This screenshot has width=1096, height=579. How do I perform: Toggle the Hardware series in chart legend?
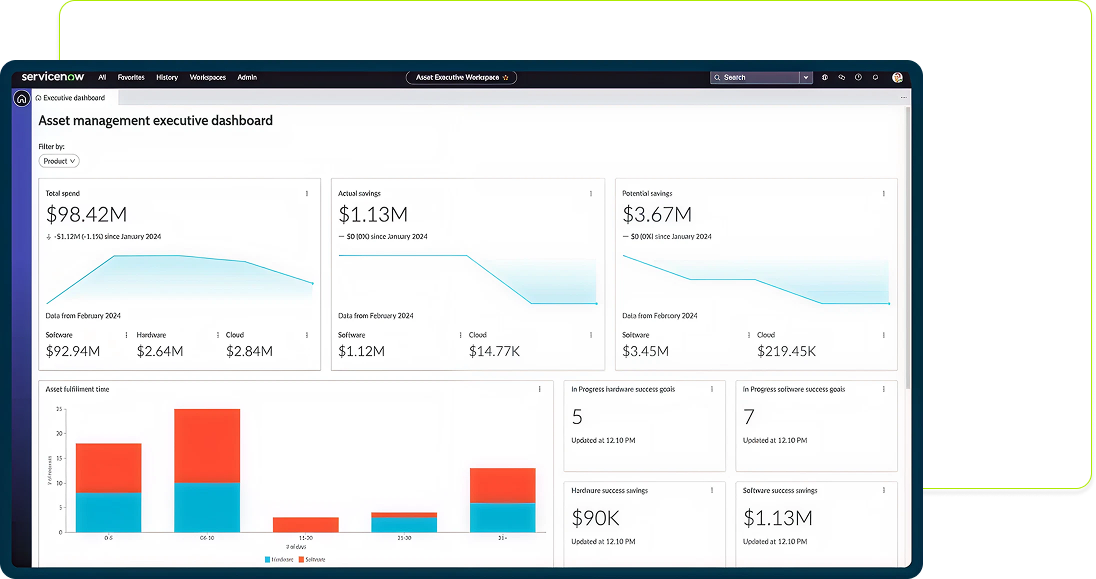point(278,559)
